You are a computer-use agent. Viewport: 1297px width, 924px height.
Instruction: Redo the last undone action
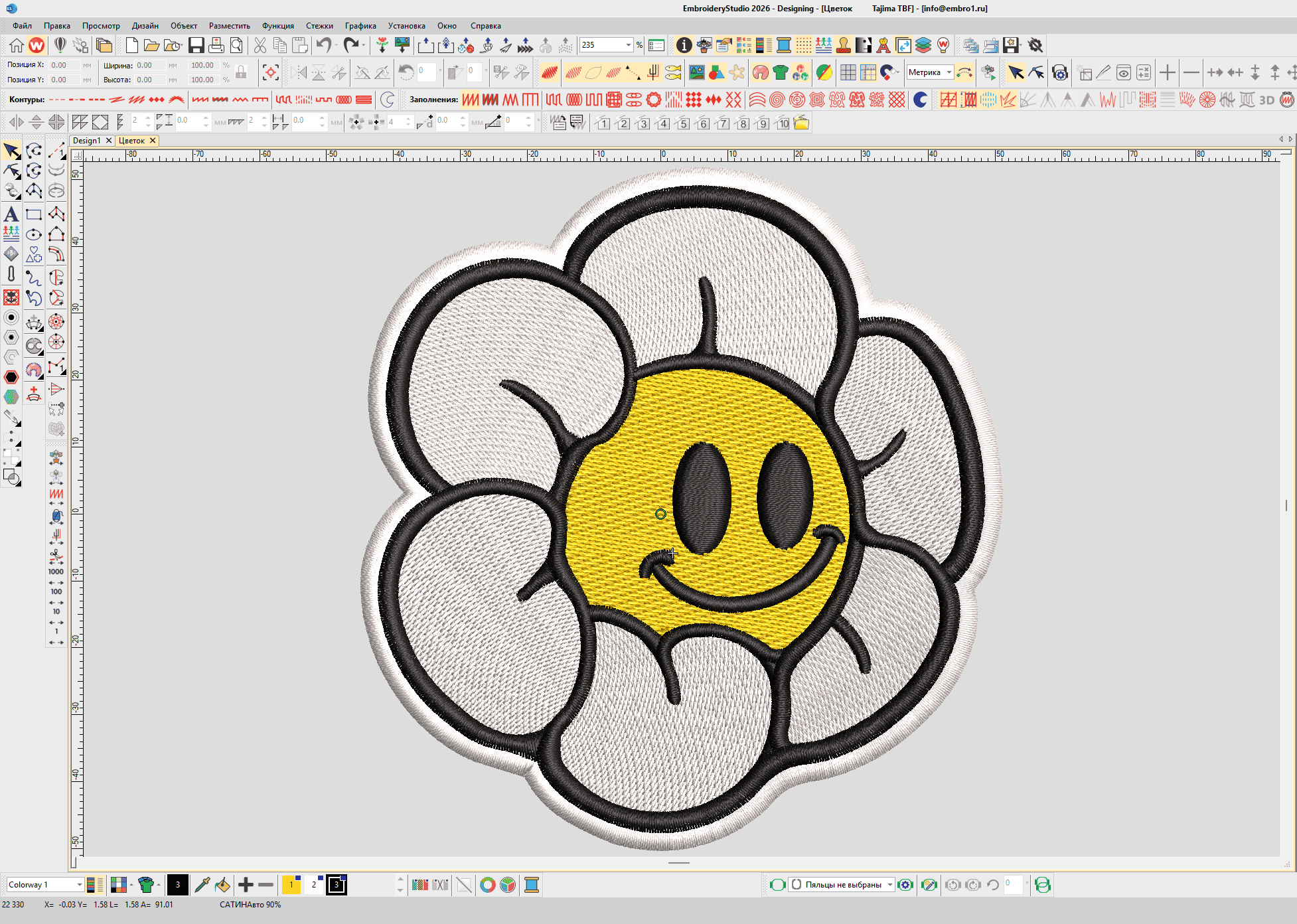point(351,45)
